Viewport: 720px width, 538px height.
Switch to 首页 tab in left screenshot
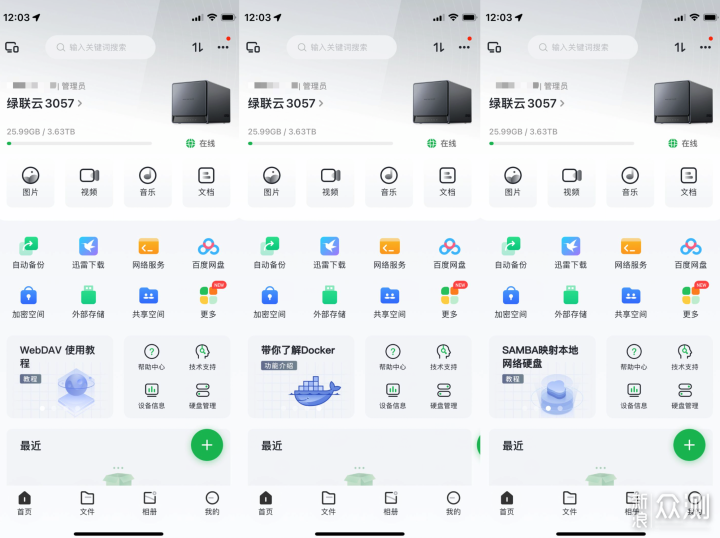(x=24, y=503)
